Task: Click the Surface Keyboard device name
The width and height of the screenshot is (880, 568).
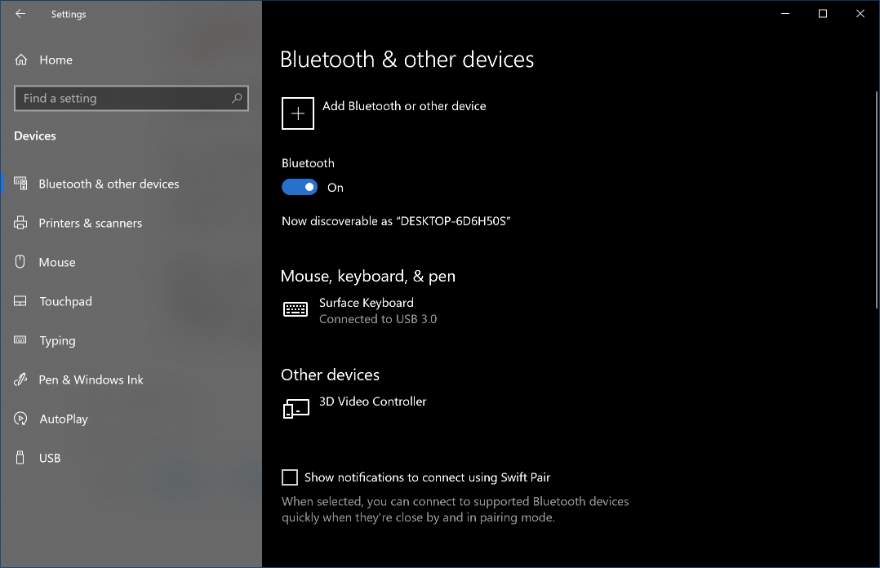Action: (366, 303)
